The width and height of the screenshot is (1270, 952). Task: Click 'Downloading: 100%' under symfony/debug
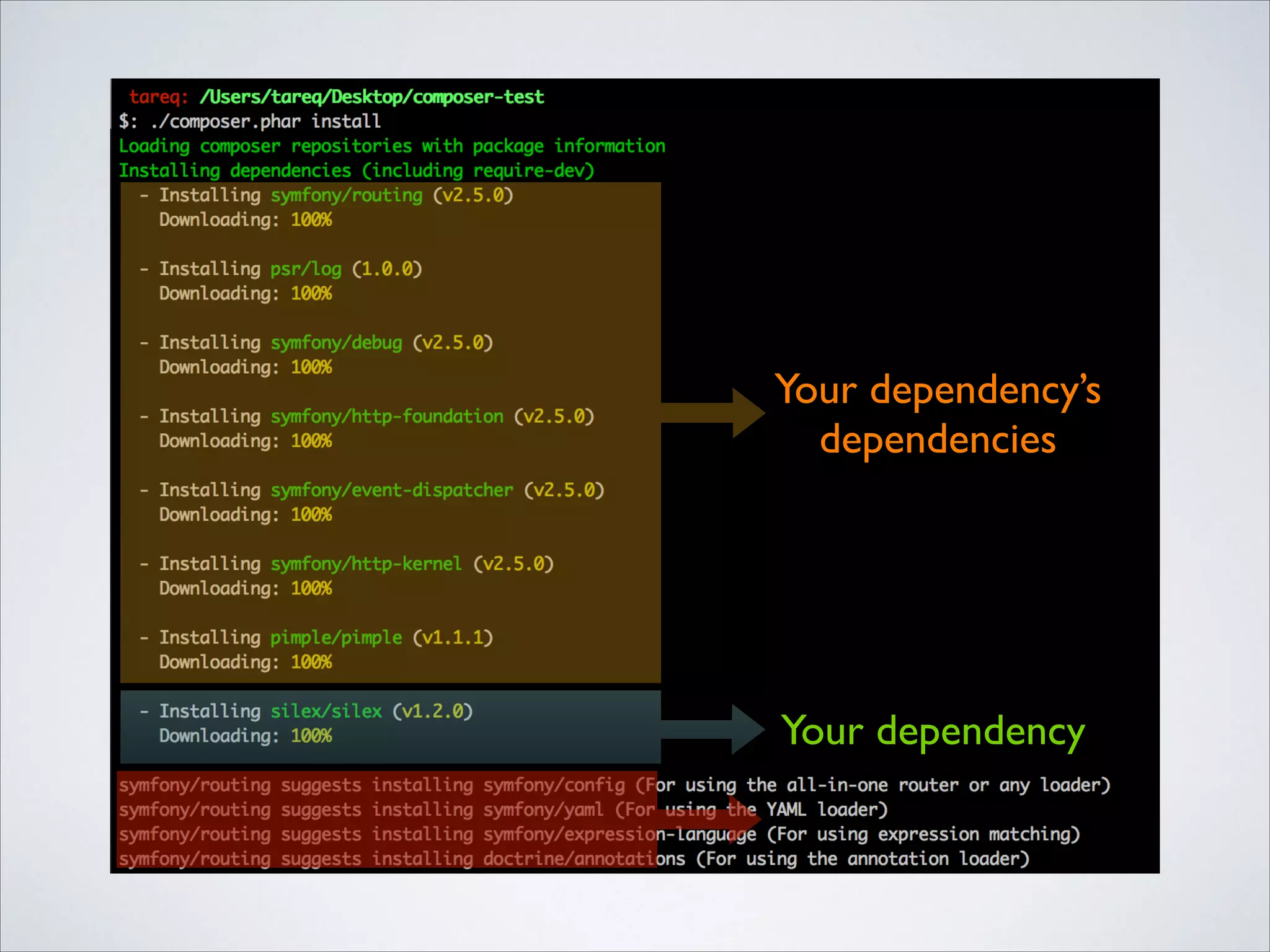point(246,368)
